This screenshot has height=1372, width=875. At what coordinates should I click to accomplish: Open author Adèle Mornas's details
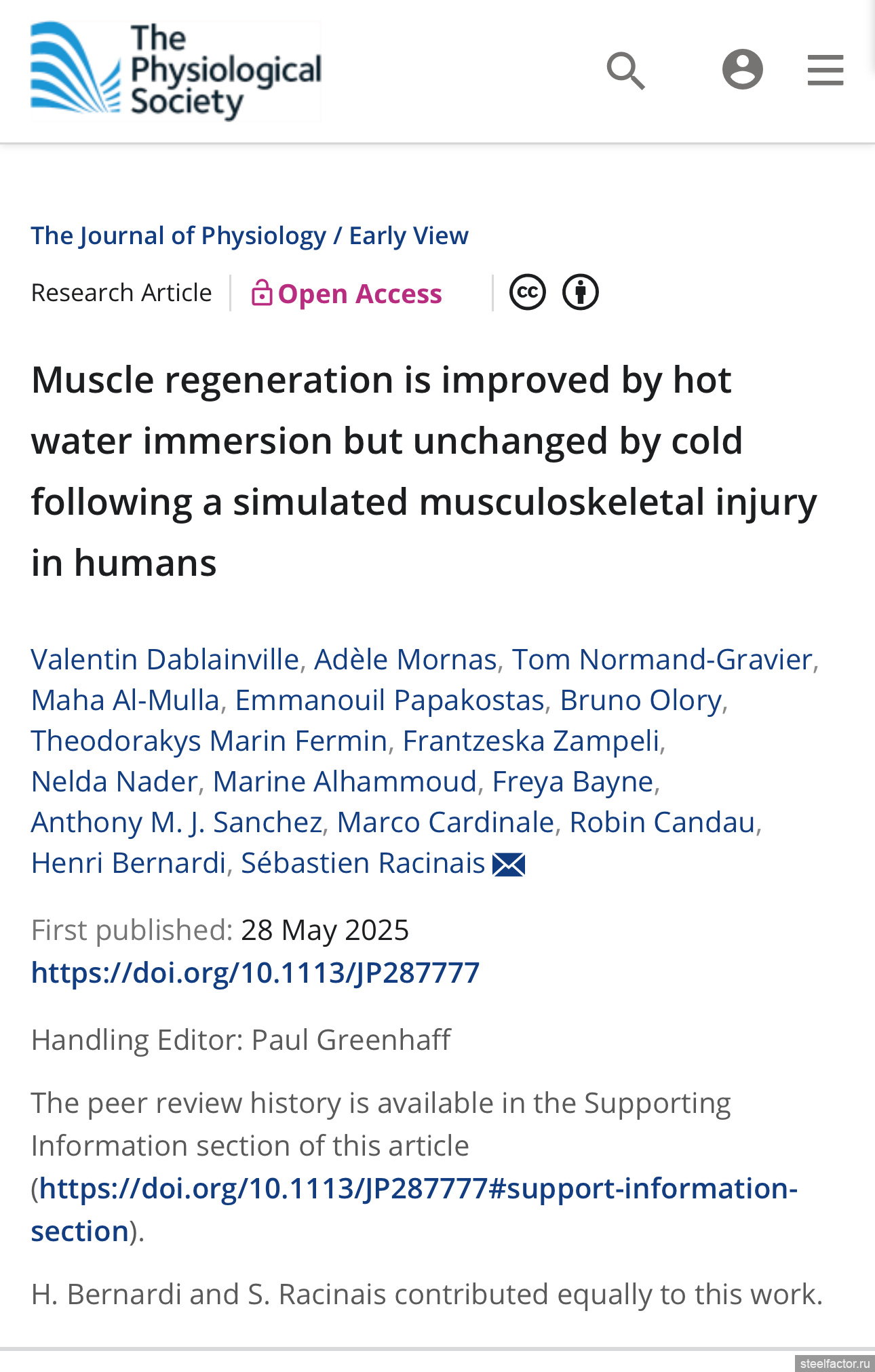pyautogui.click(x=406, y=660)
